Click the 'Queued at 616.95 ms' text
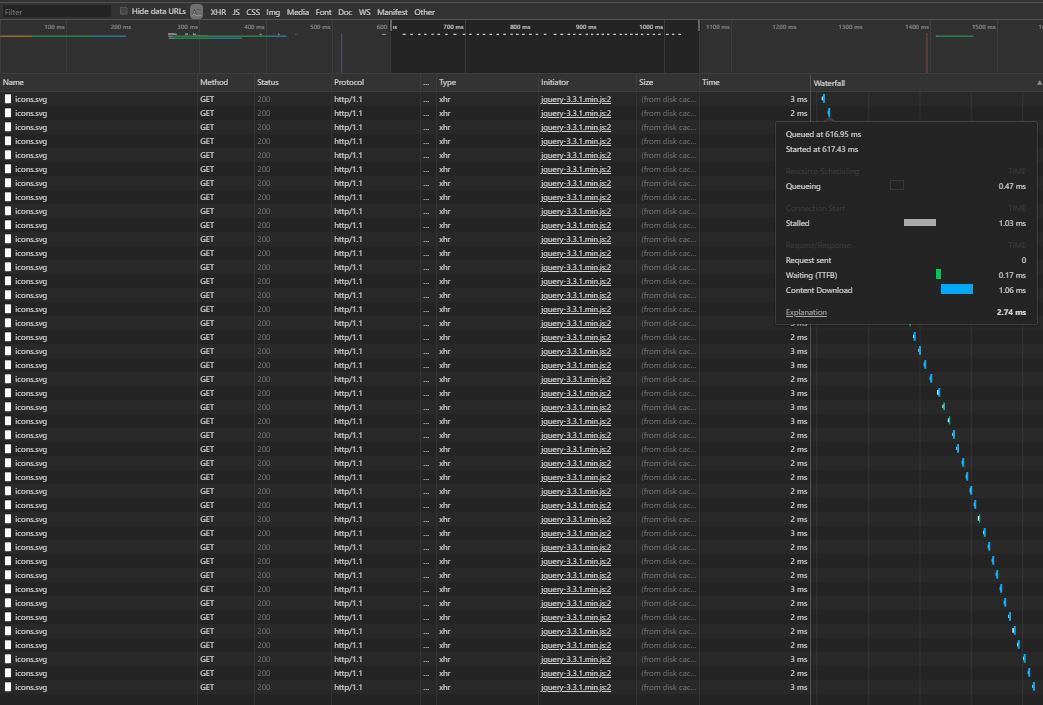This screenshot has height=705, width=1043. [823, 134]
